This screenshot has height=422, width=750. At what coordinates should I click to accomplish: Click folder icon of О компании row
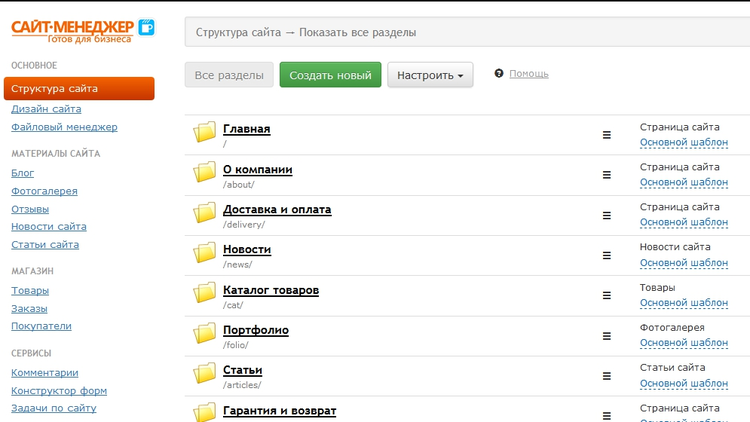[x=205, y=172]
